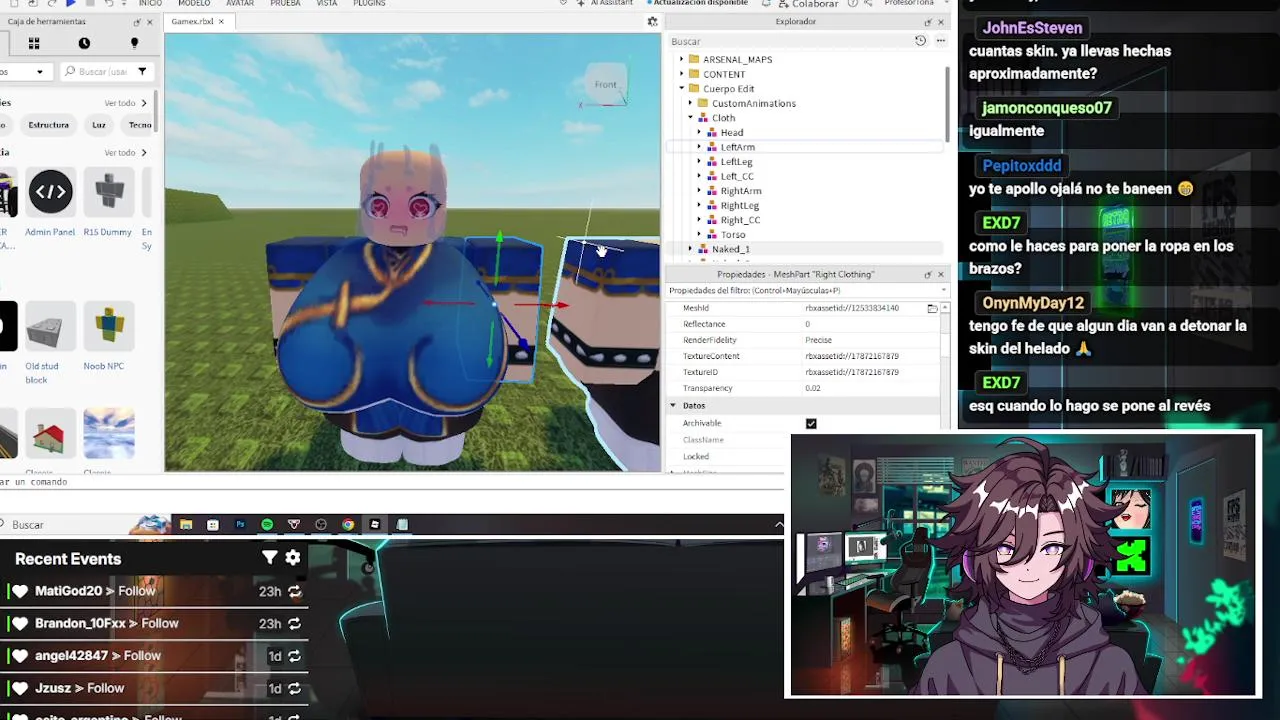This screenshot has width=1280, height=720.
Task: Open Explorer more options ellipsis
Action: point(941,41)
